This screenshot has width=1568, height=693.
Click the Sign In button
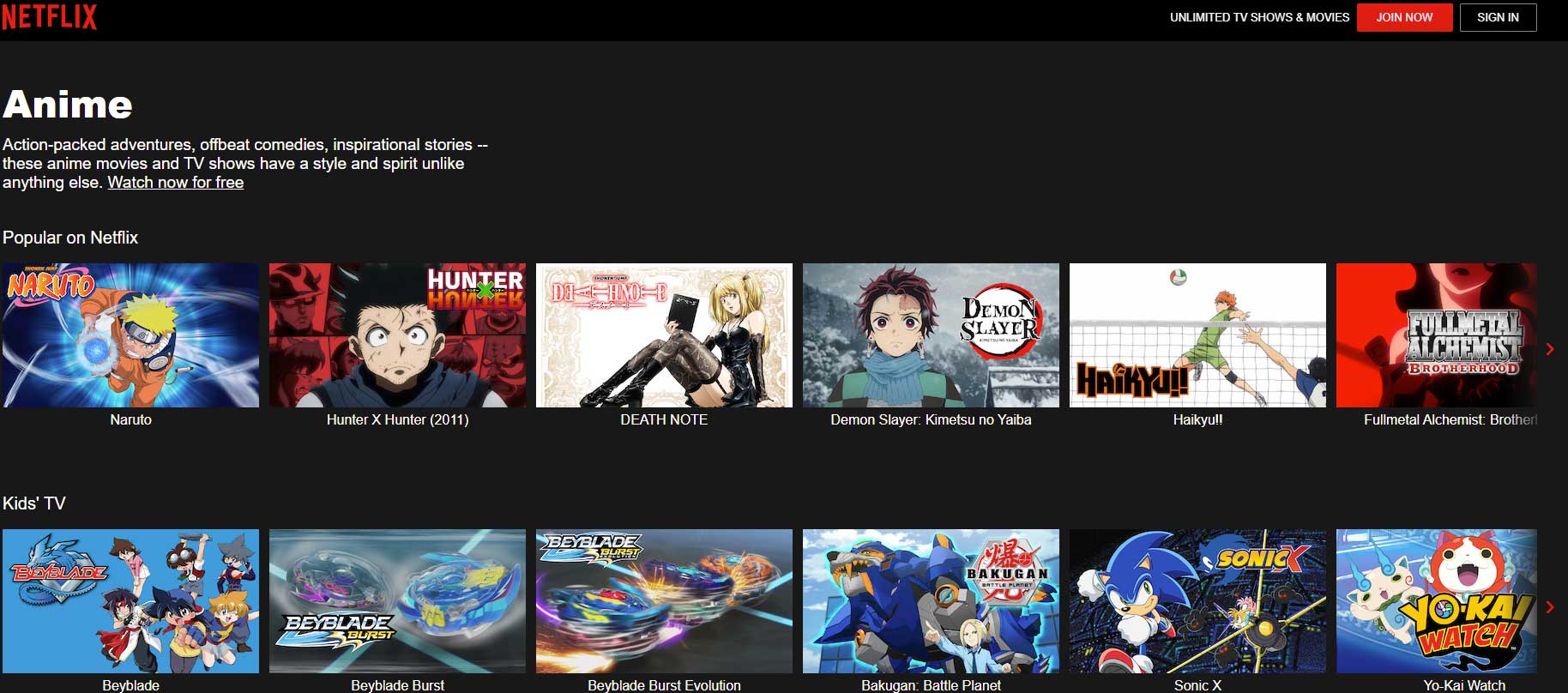click(x=1498, y=17)
